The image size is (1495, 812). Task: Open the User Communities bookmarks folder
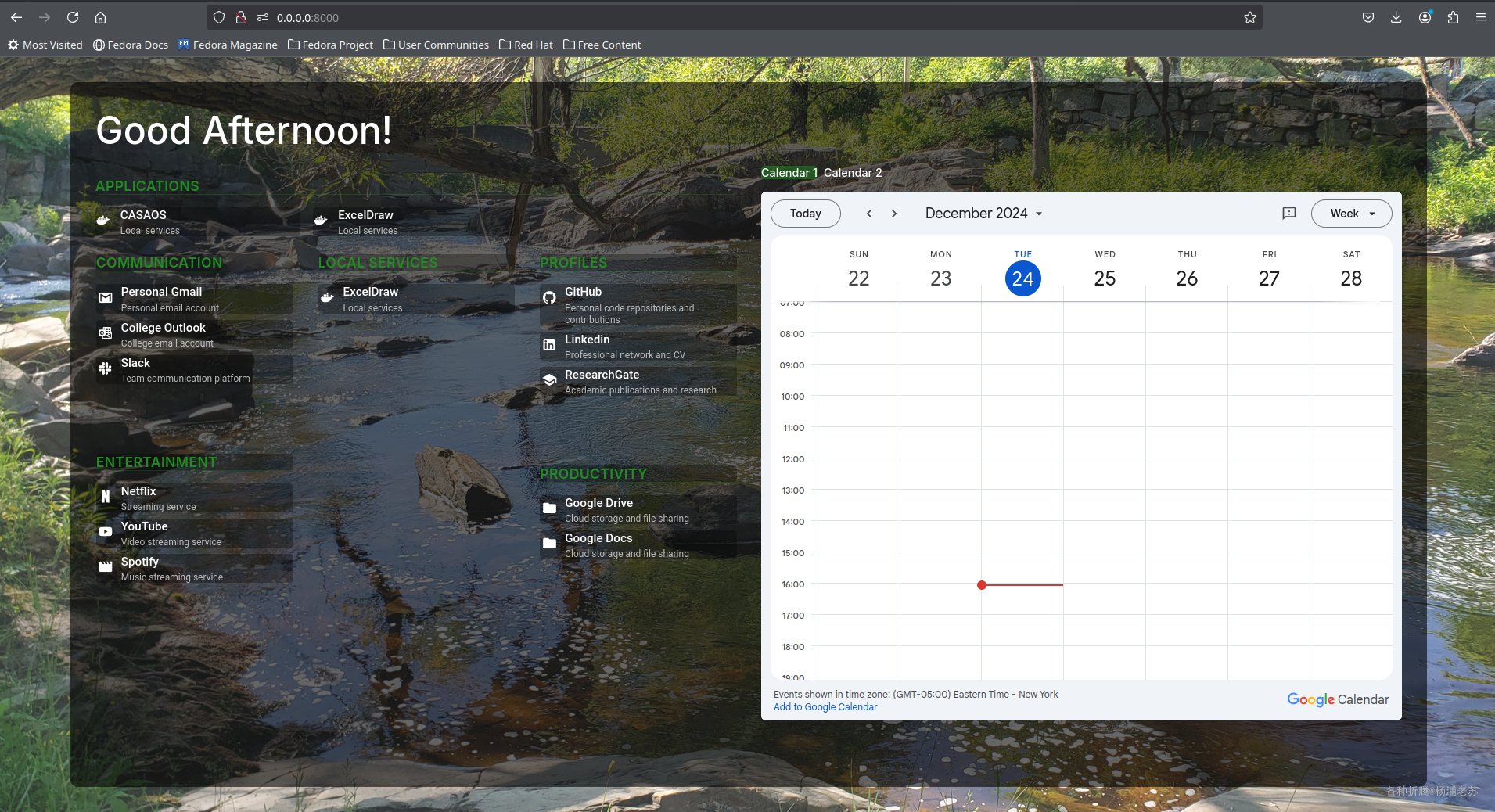click(x=436, y=45)
